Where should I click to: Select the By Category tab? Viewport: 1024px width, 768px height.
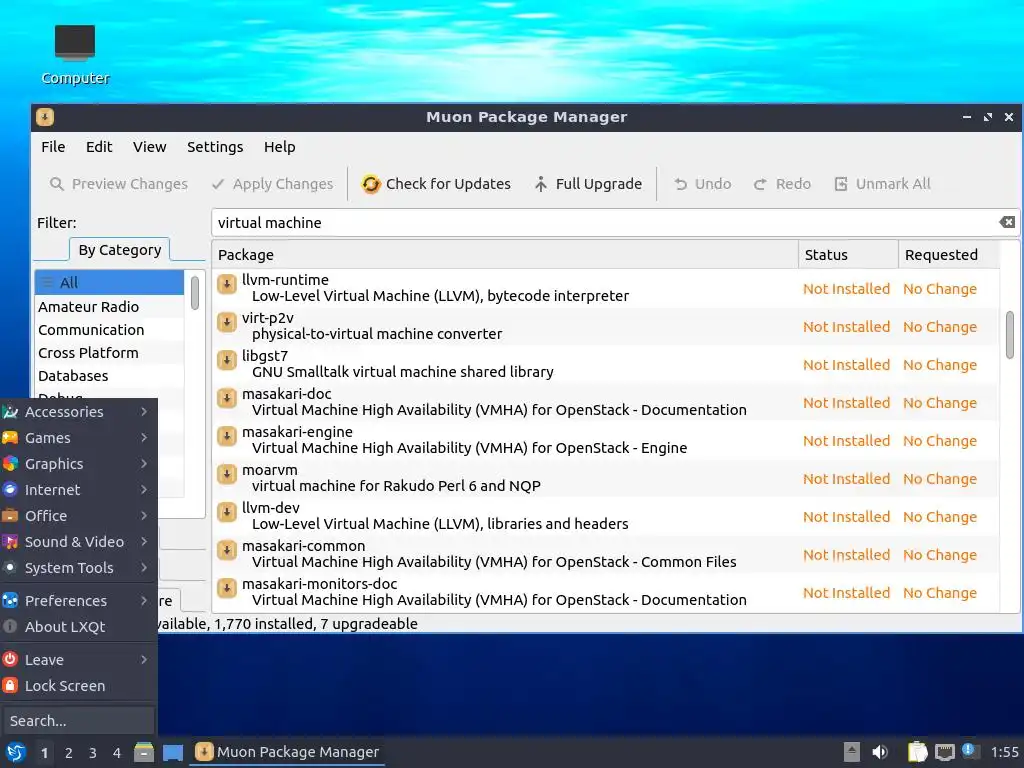[x=120, y=250]
